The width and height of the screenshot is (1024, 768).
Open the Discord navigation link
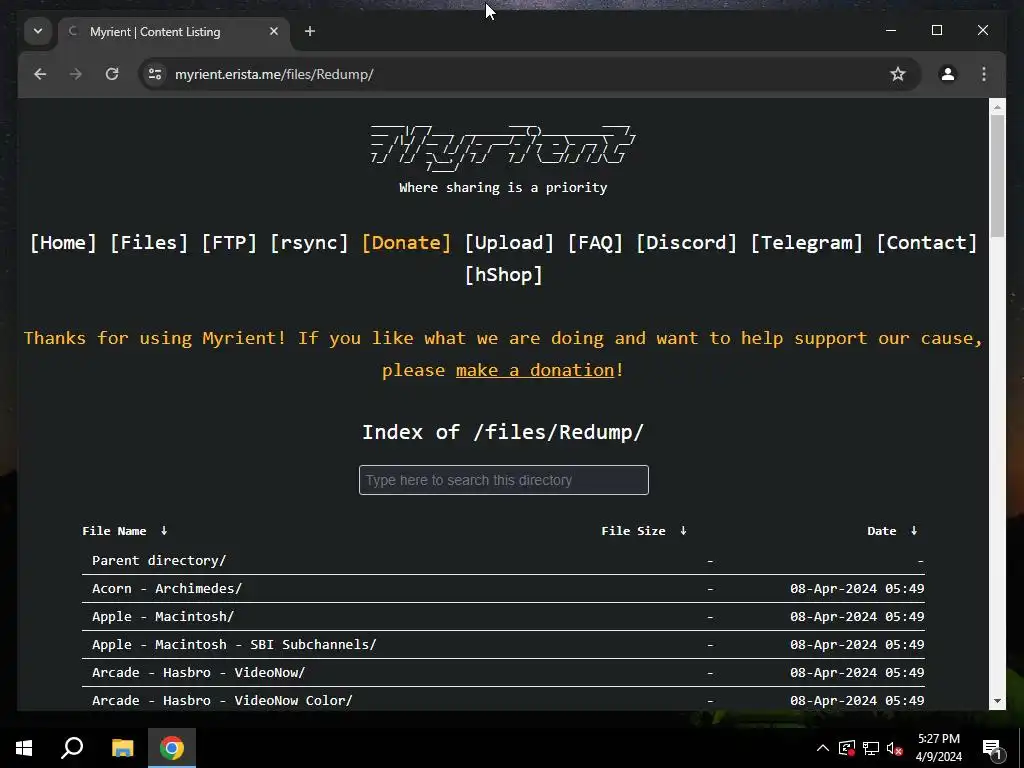686,243
